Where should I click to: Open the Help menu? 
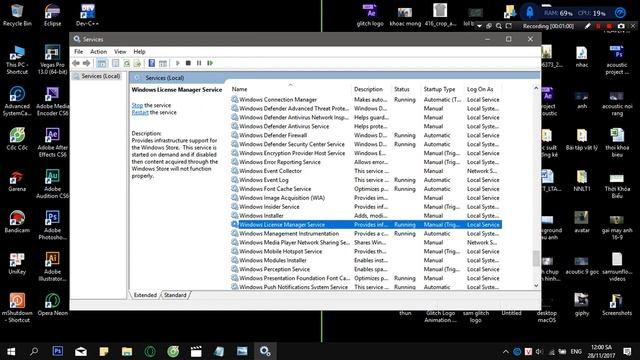139,52
